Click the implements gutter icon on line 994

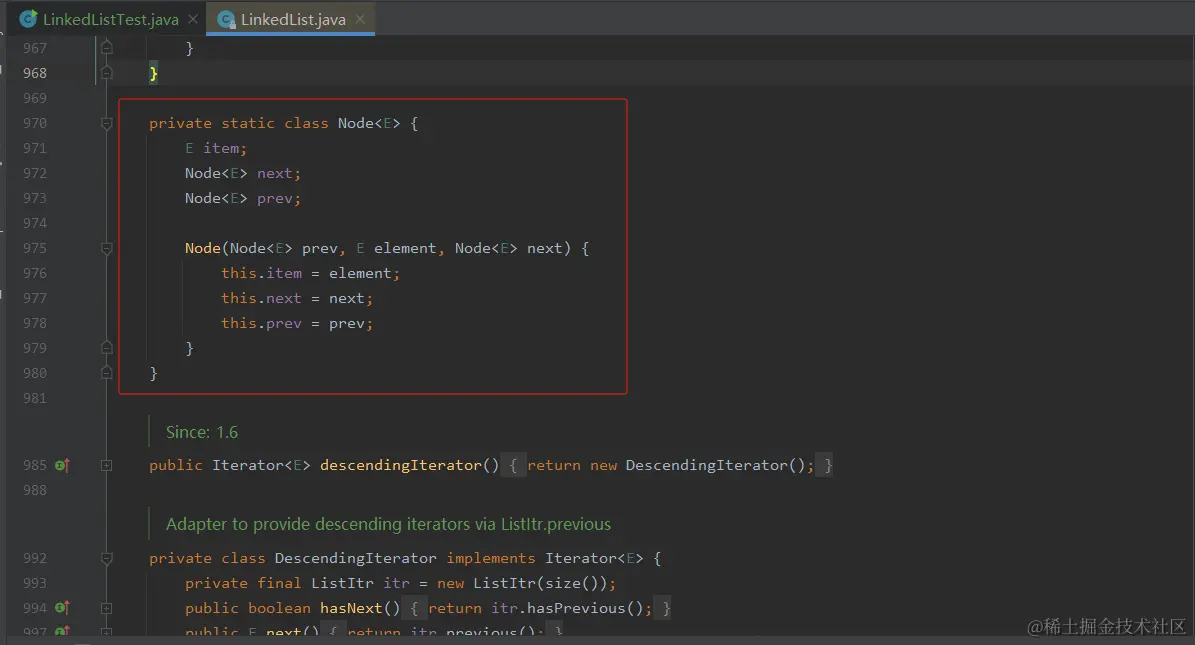(62, 608)
